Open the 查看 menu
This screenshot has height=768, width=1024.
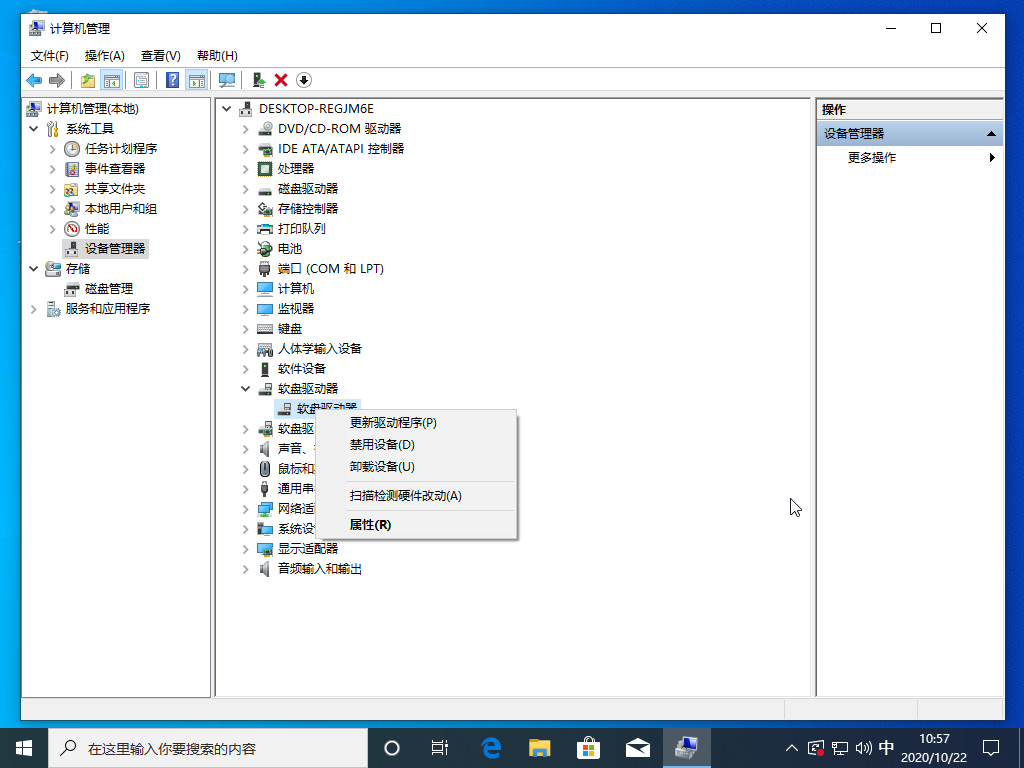click(x=159, y=55)
